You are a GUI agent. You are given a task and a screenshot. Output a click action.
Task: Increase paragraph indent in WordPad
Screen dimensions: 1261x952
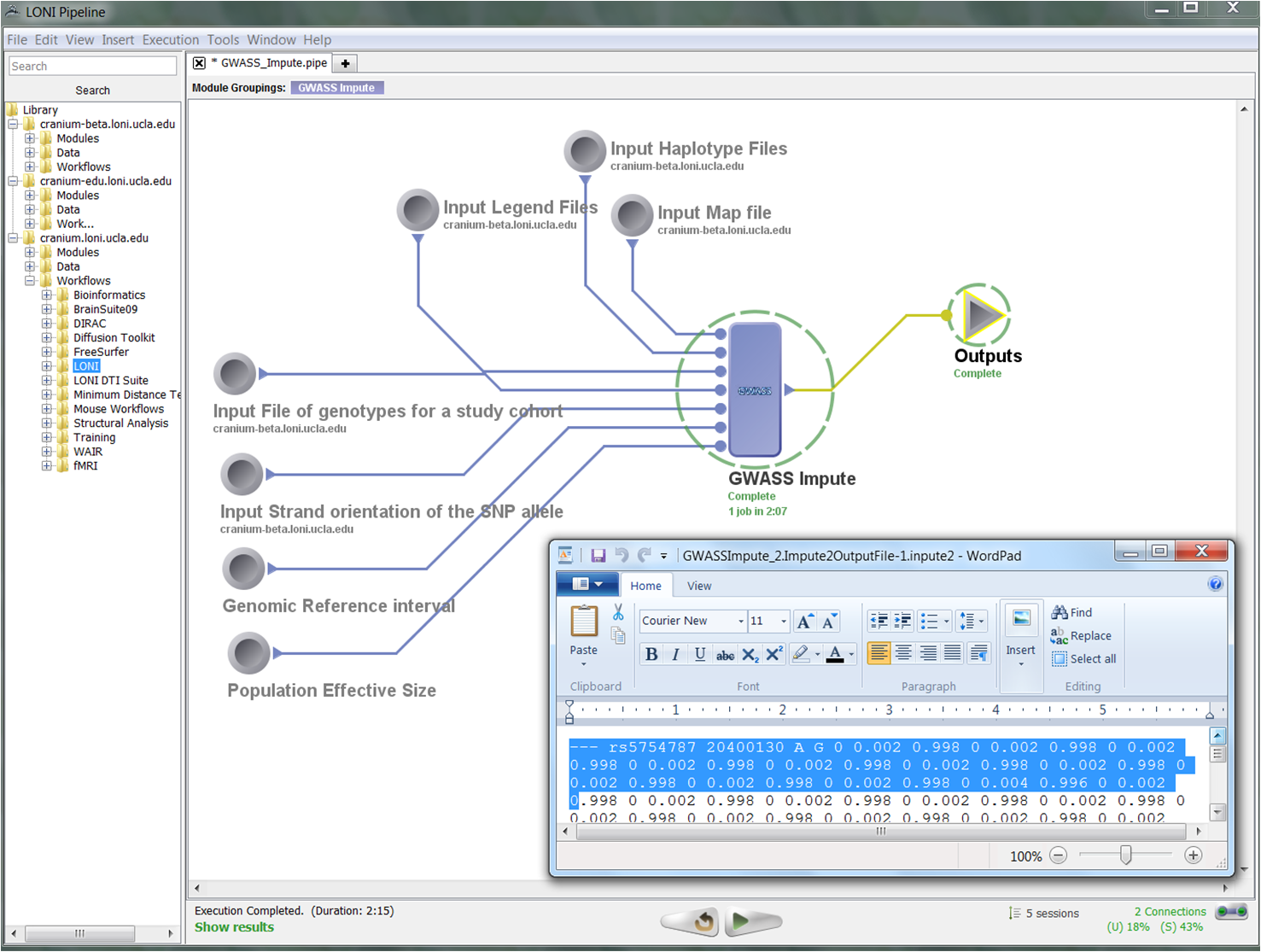pos(902,621)
